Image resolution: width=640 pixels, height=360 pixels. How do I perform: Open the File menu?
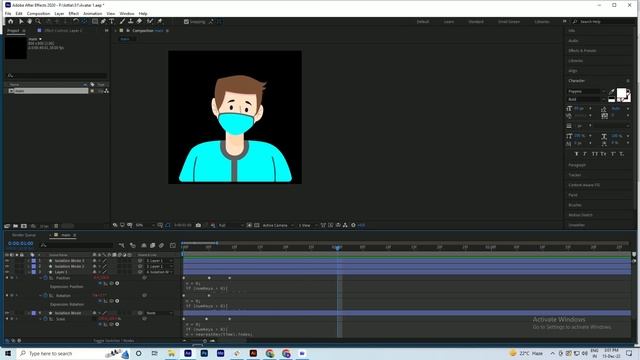[x=8, y=13]
